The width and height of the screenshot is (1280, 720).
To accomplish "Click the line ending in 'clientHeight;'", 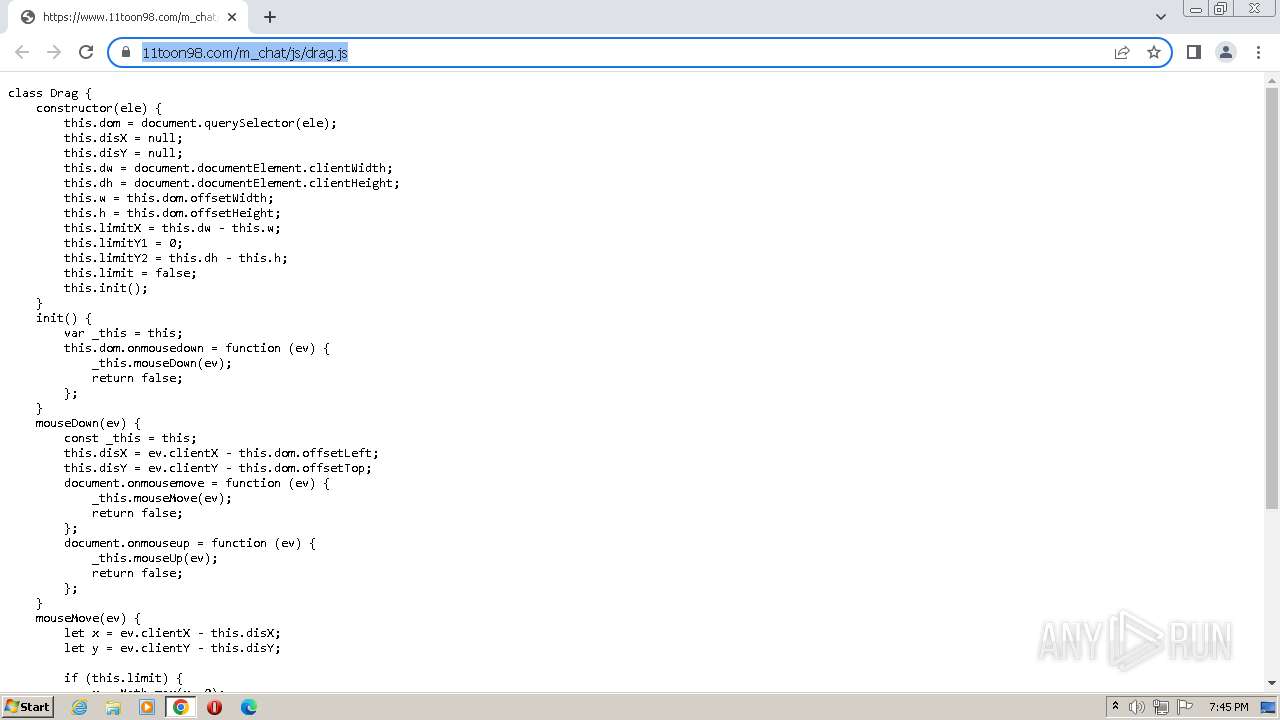I will point(232,183).
